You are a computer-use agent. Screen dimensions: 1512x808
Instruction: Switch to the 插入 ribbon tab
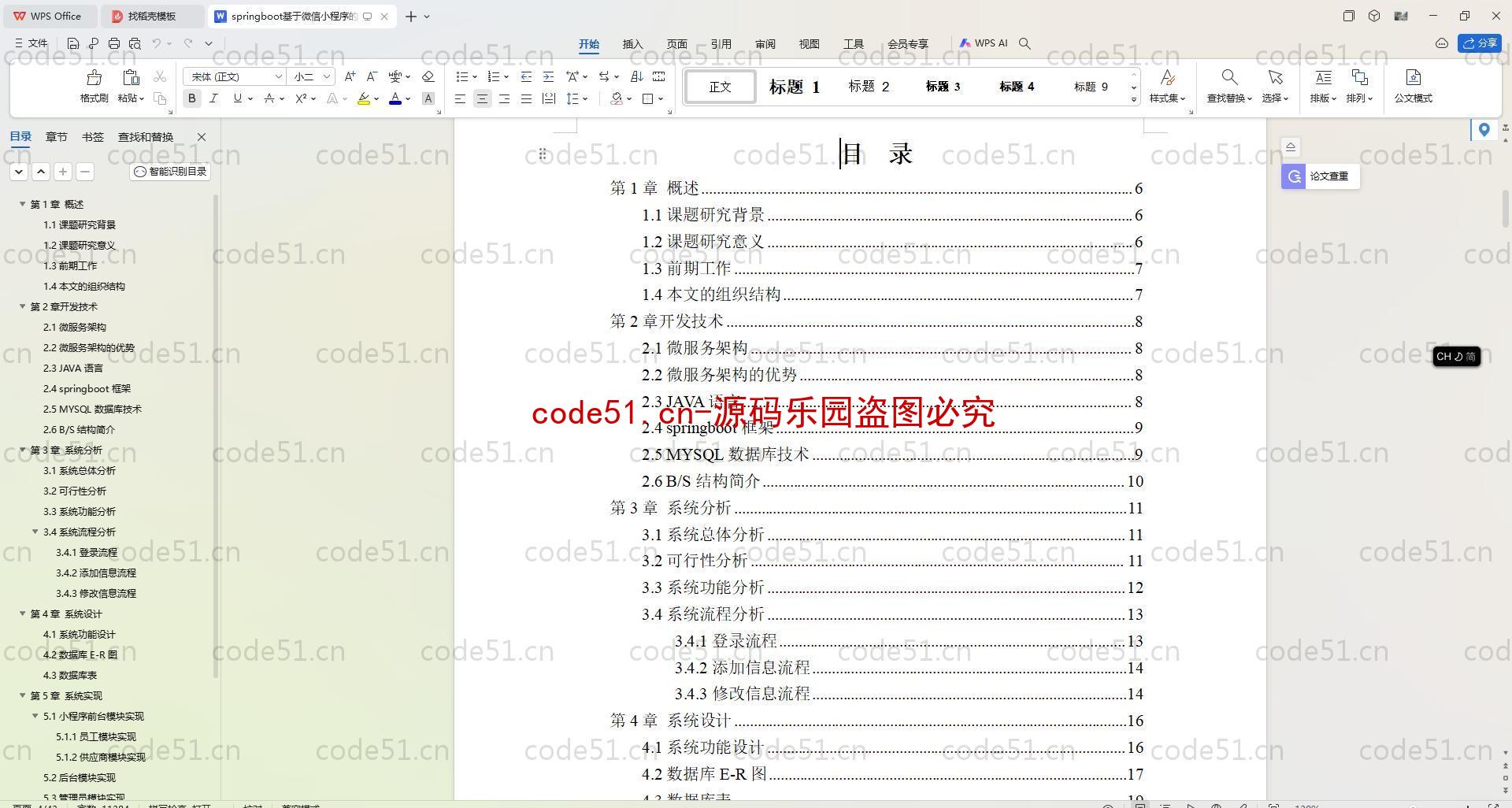632,44
